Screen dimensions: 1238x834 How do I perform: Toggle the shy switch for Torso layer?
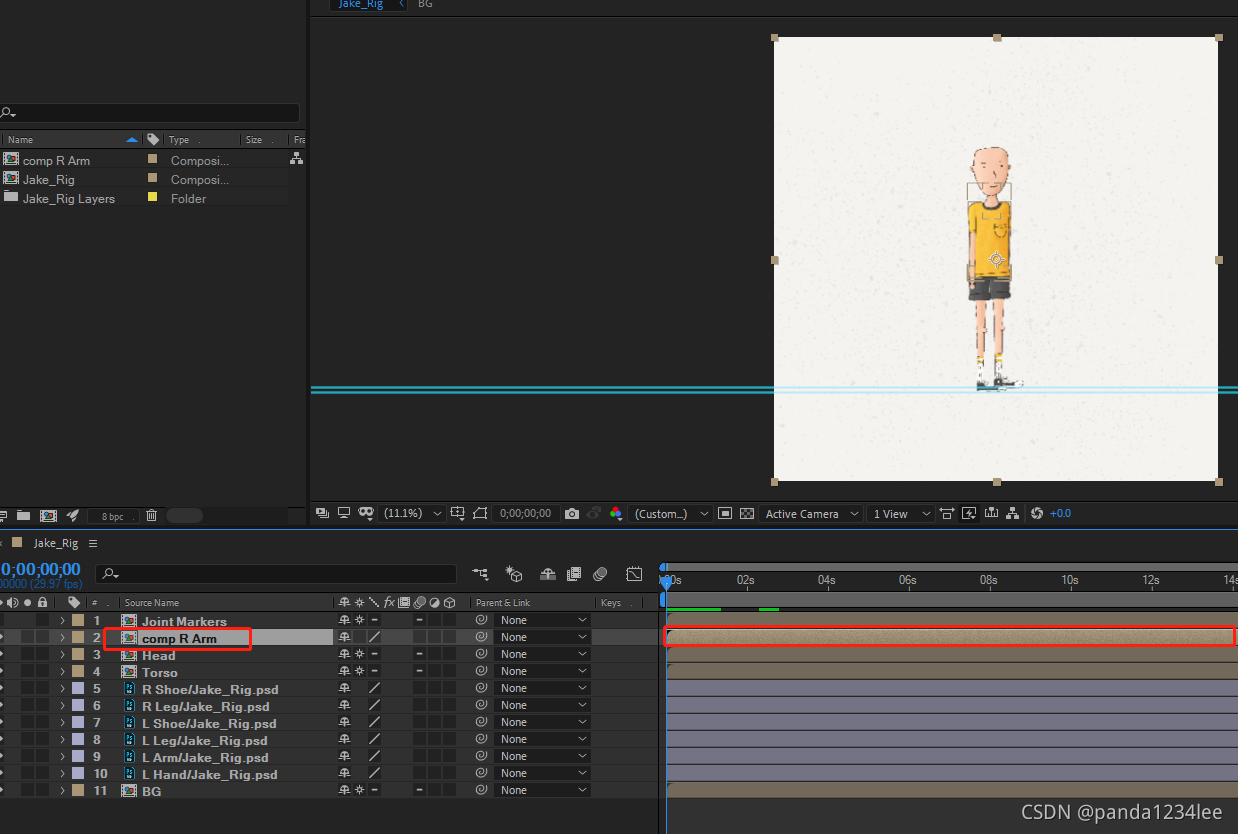345,672
